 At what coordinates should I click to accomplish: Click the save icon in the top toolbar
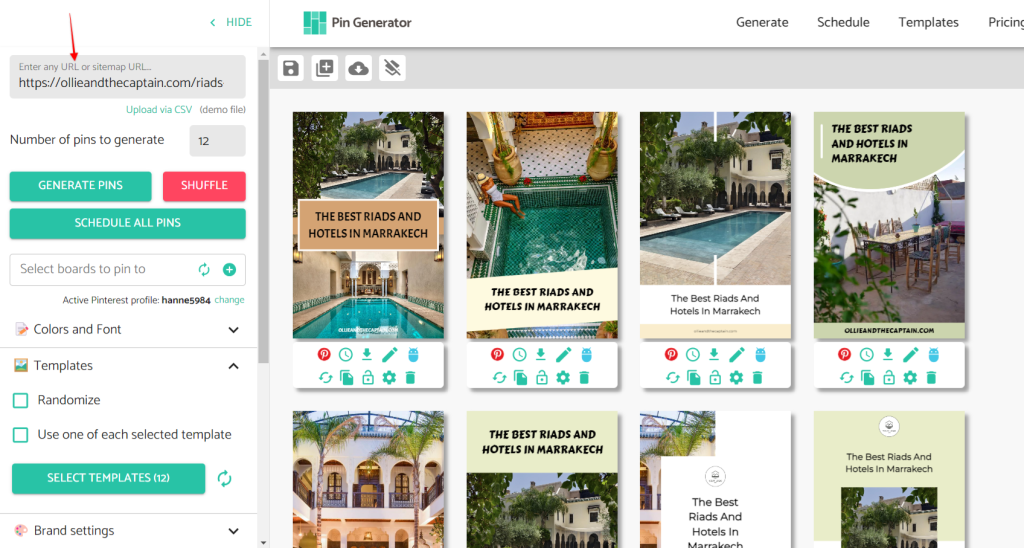tap(291, 68)
